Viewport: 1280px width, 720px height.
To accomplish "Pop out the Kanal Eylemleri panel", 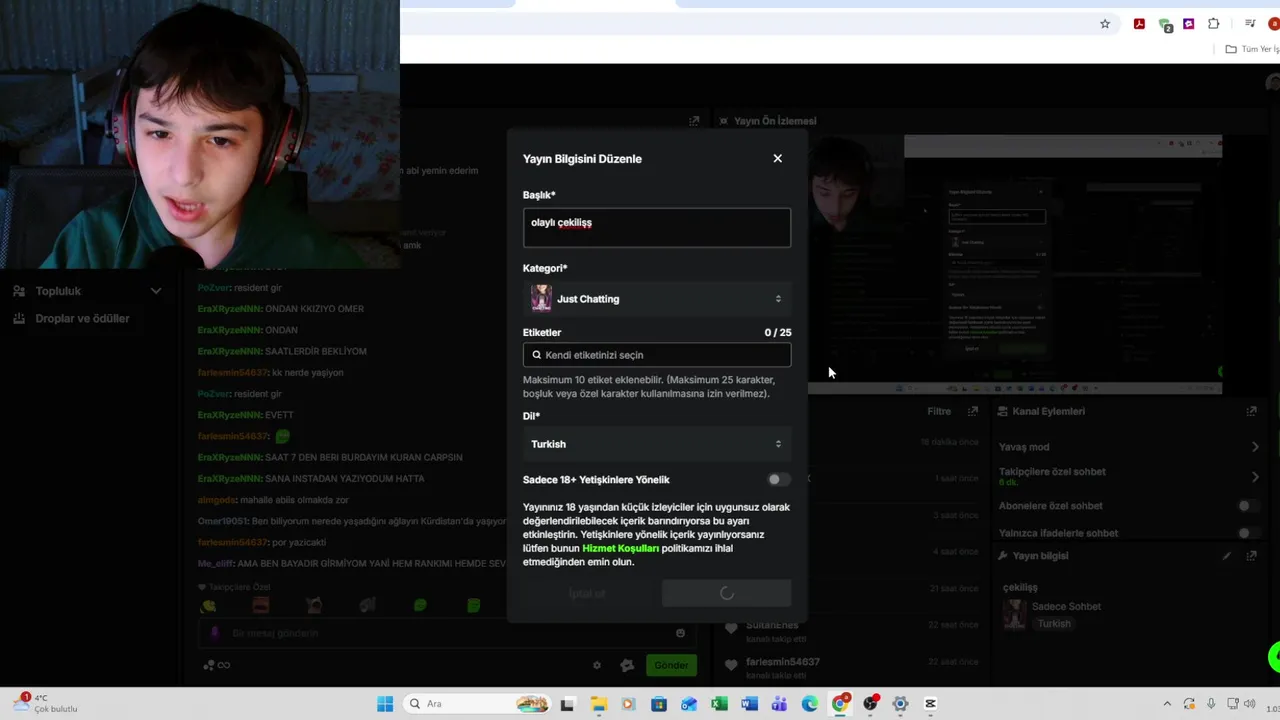I will coord(1251,411).
